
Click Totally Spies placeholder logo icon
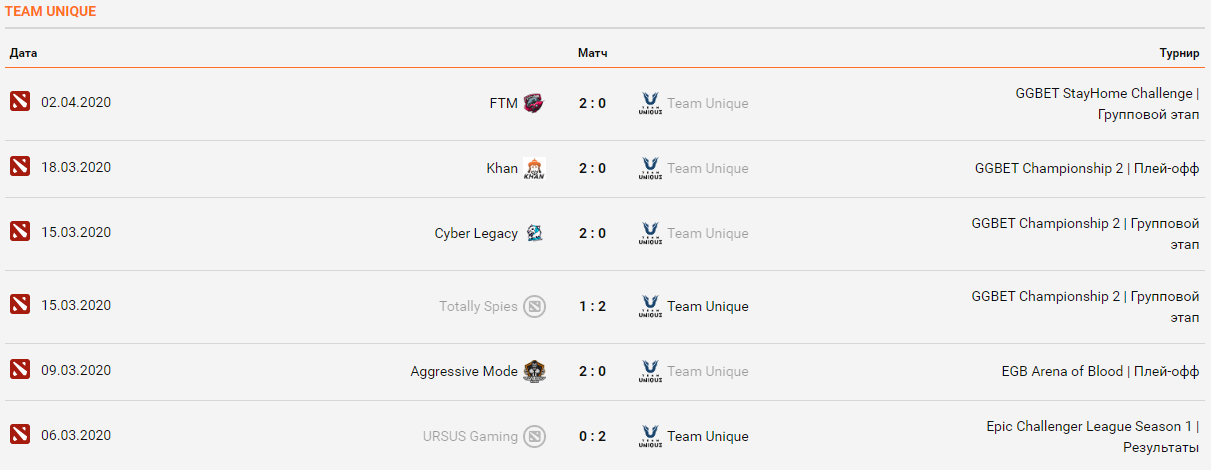[534, 306]
